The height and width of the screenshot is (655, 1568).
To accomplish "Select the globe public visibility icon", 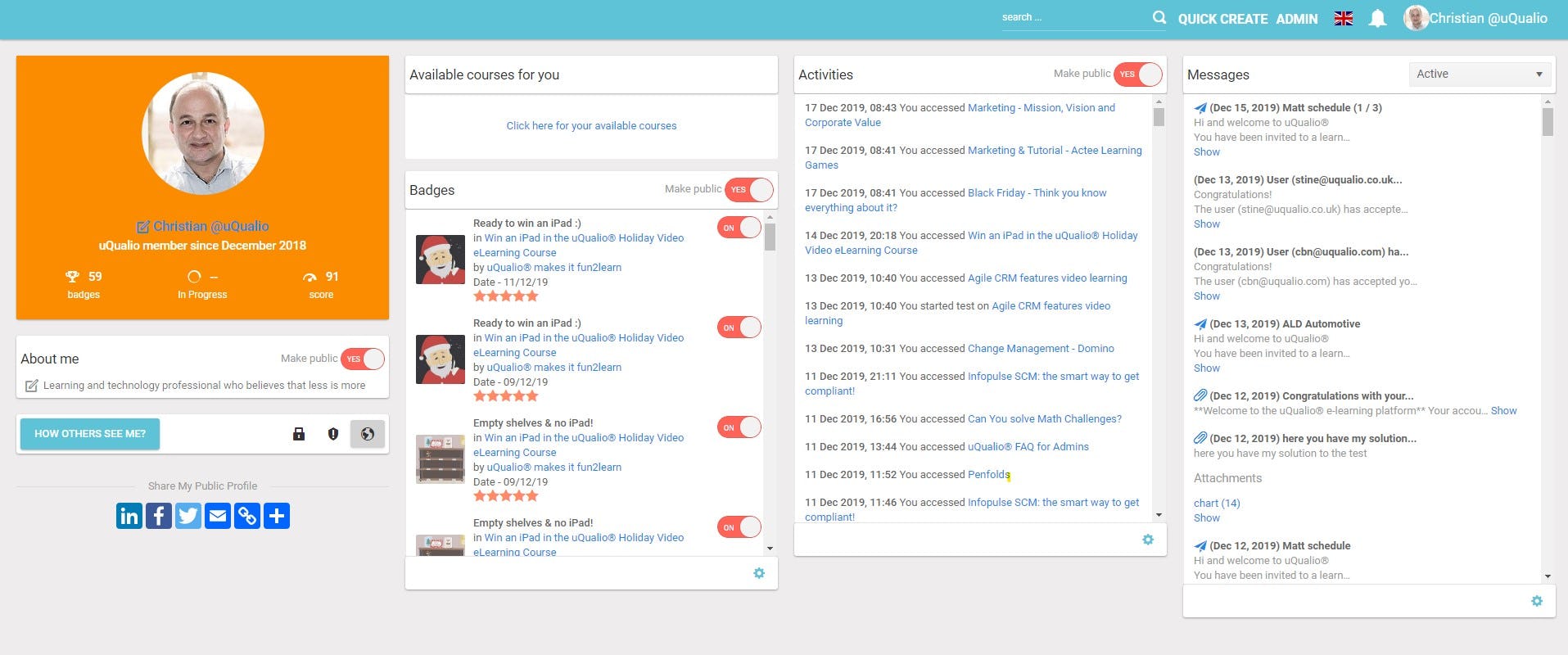I will tap(368, 434).
